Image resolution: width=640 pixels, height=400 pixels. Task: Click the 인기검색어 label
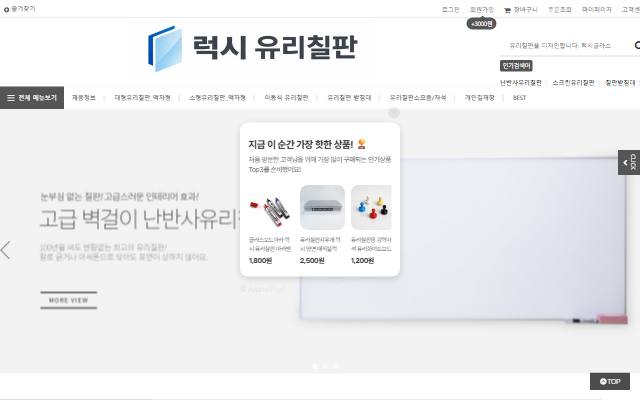coord(516,66)
